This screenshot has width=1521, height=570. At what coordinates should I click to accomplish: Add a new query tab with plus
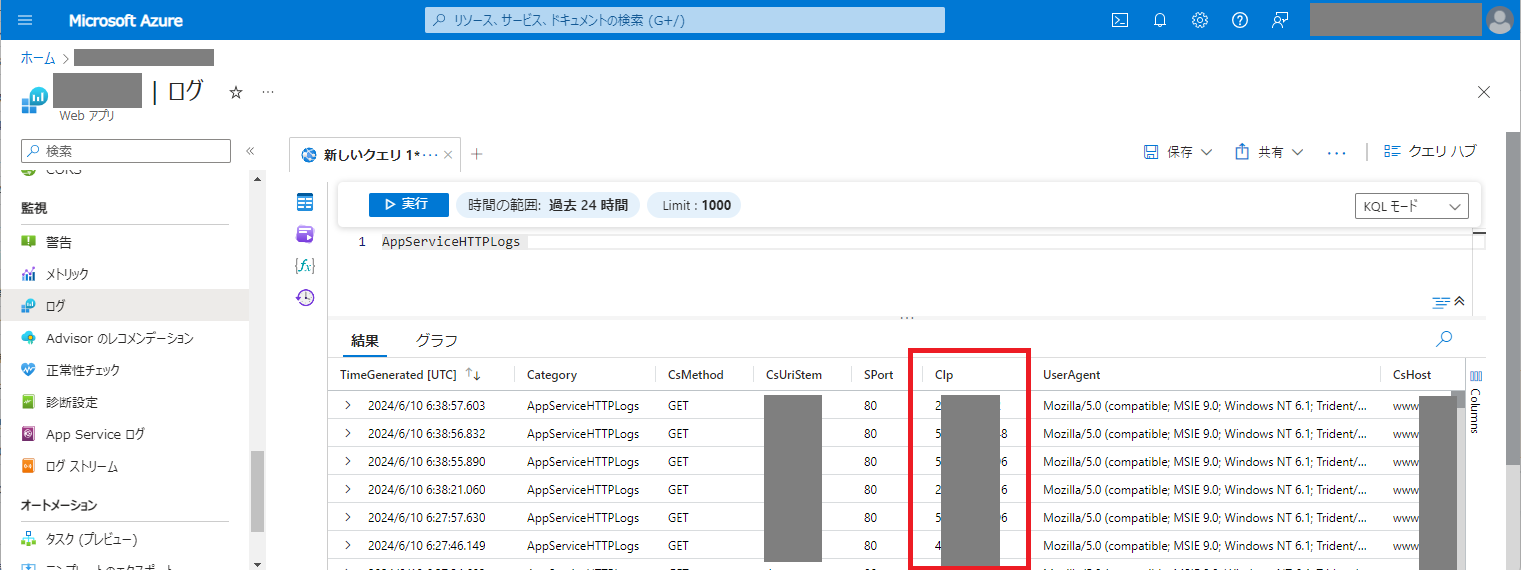(x=477, y=154)
